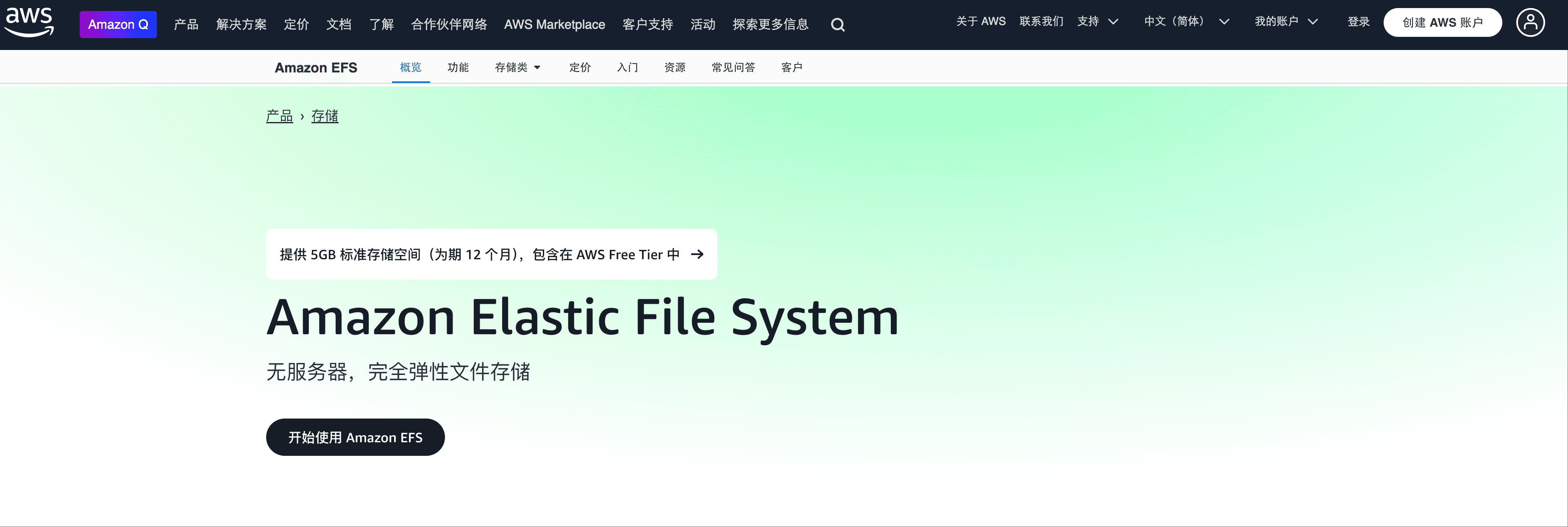Open the Amazon Q button
Screen dimensions: 1568x527
click(x=118, y=24)
